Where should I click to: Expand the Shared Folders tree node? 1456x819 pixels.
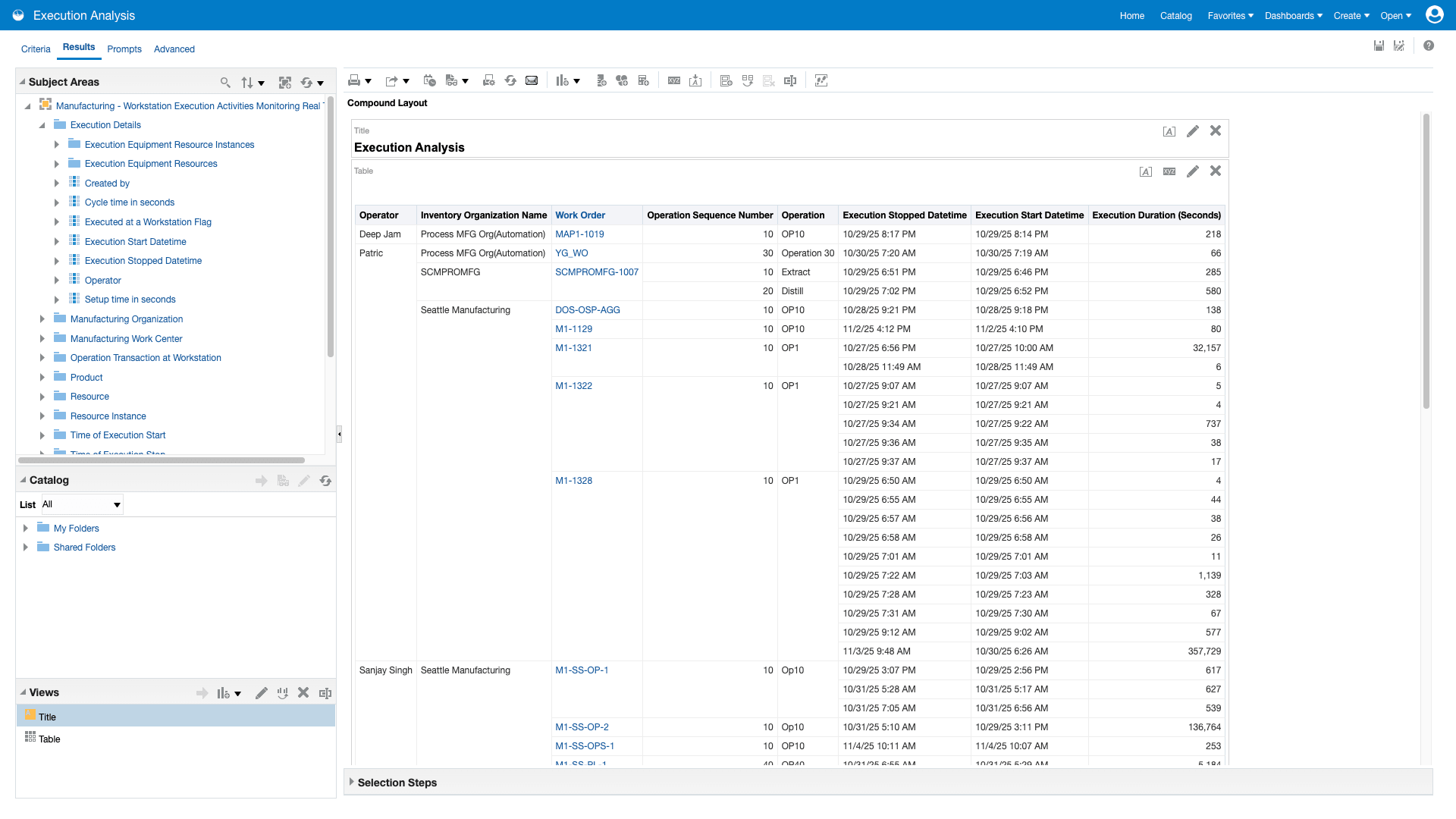[x=27, y=547]
